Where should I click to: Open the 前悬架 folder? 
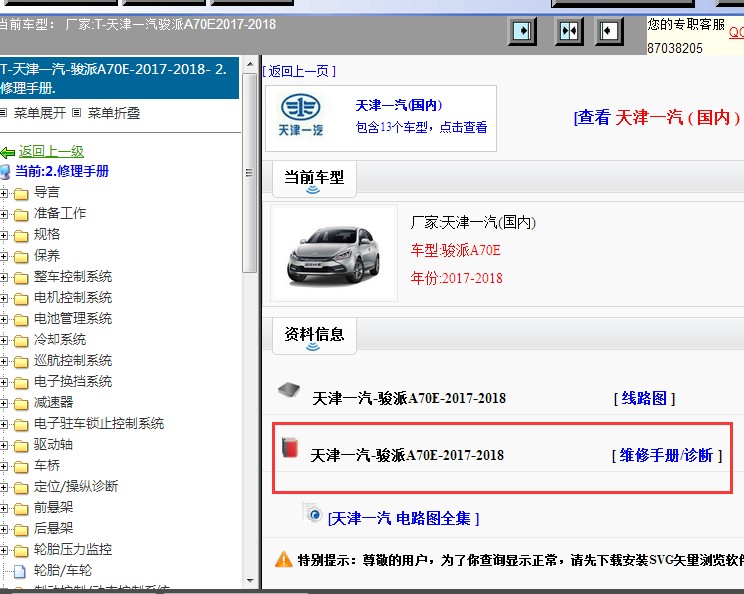pyautogui.click(x=53, y=507)
